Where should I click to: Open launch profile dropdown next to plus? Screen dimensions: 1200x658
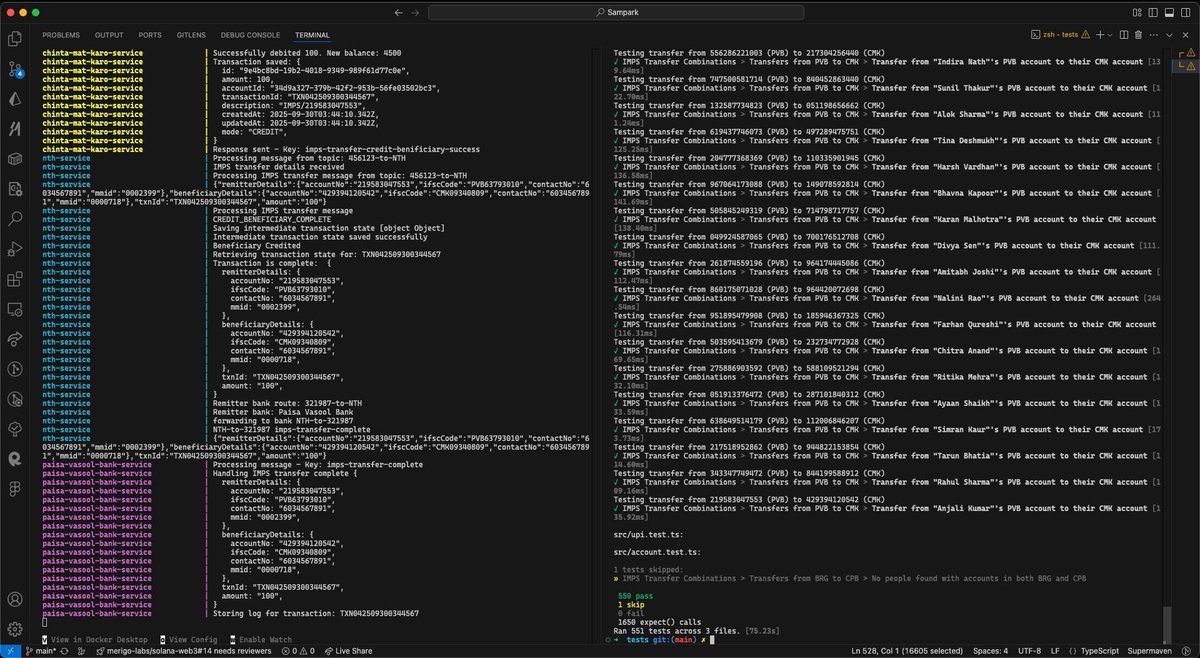pos(1108,34)
